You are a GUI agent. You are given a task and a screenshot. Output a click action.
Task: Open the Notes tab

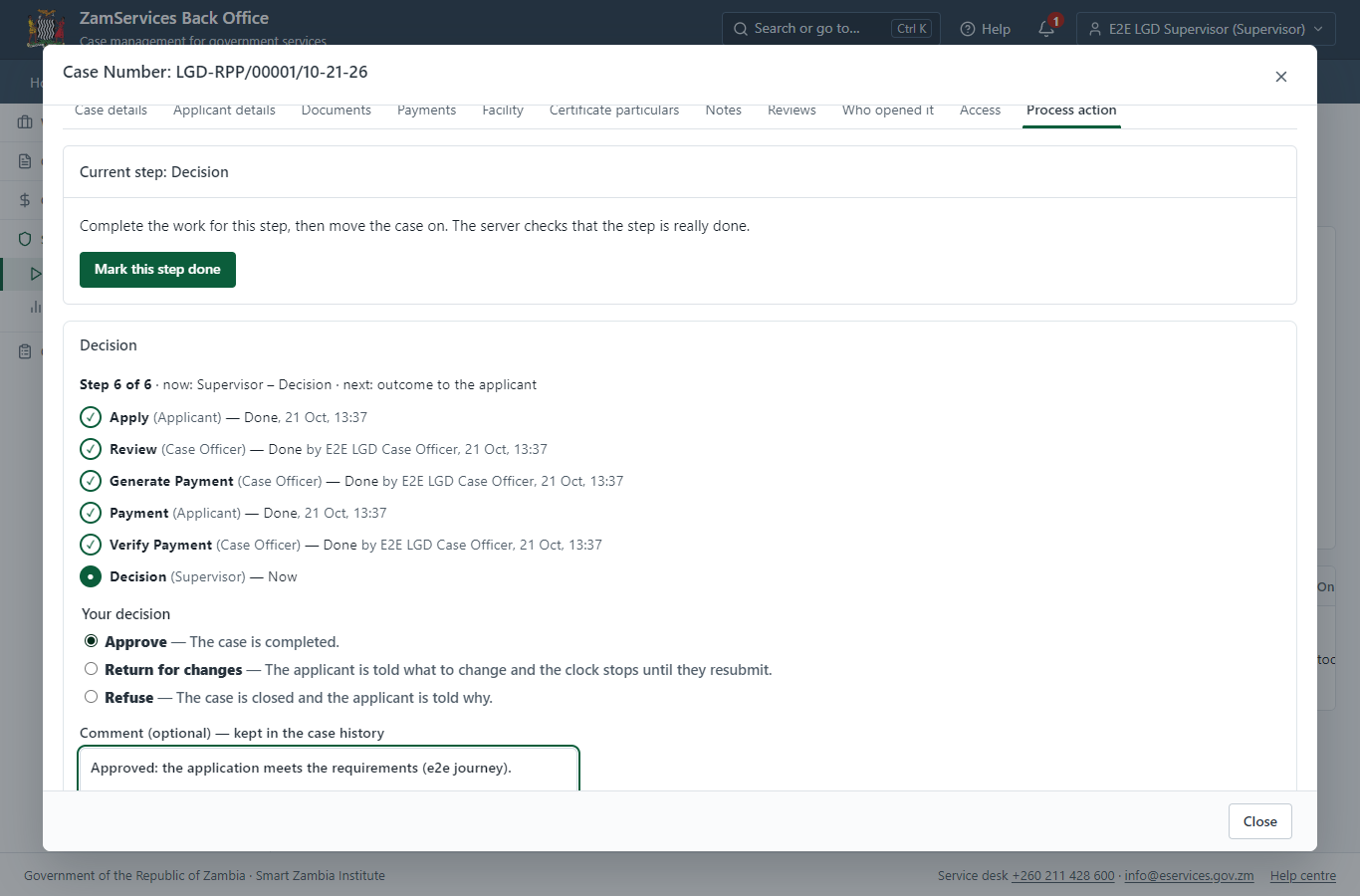coord(724,111)
